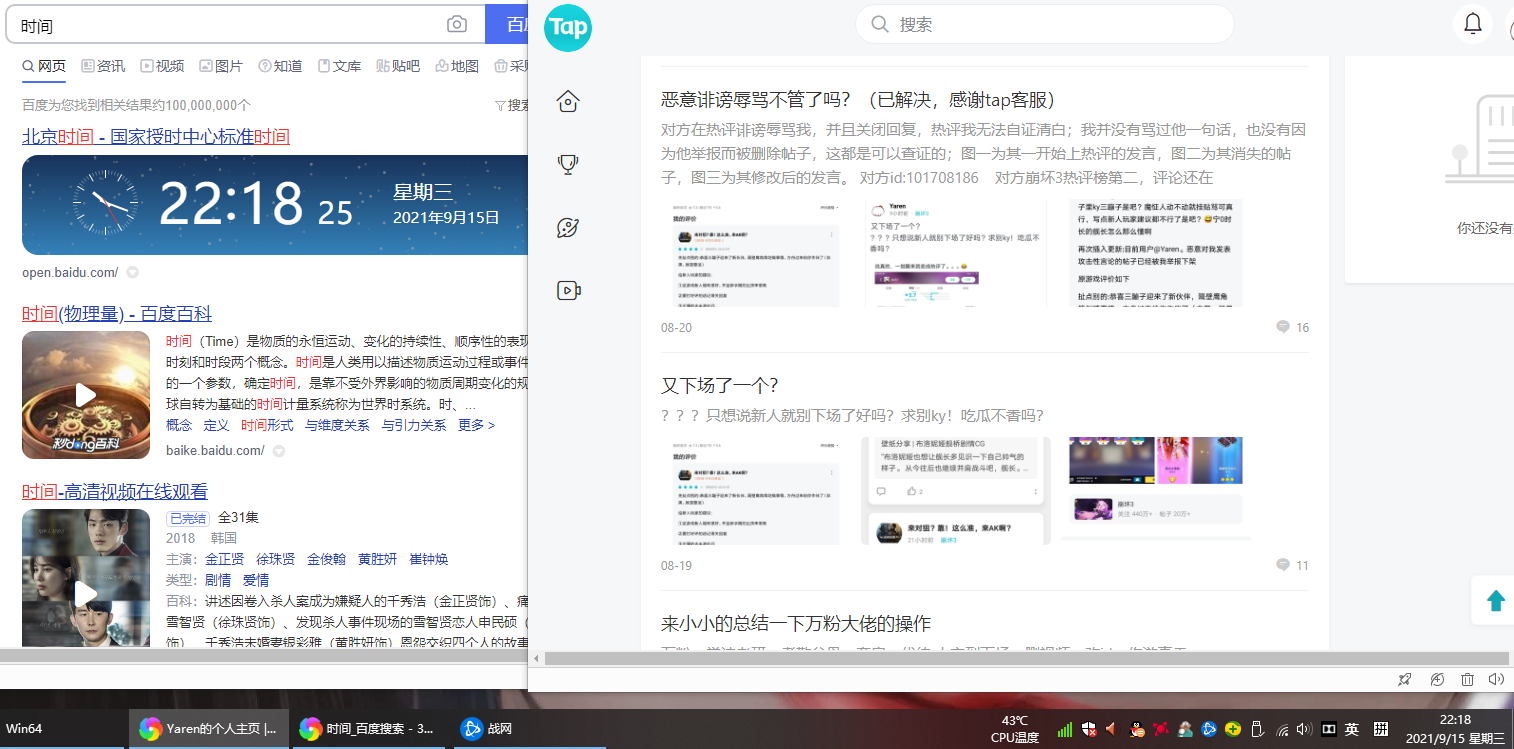1514x749 pixels.
Task: Click the 概念 sublink under Baike result
Action: [x=179, y=425]
